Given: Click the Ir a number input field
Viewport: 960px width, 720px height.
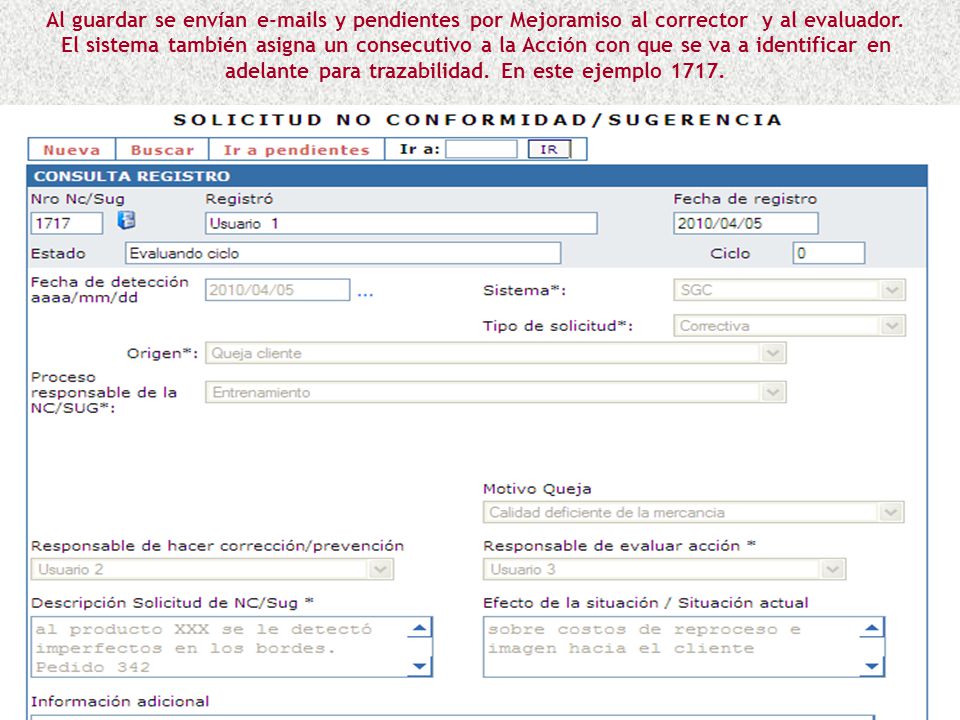Looking at the screenshot, I should (481, 149).
